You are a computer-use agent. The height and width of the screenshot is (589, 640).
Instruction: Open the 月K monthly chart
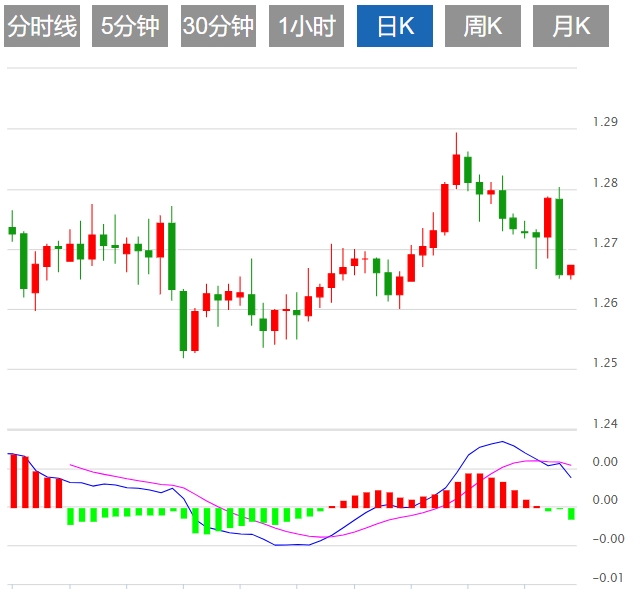[x=570, y=27]
